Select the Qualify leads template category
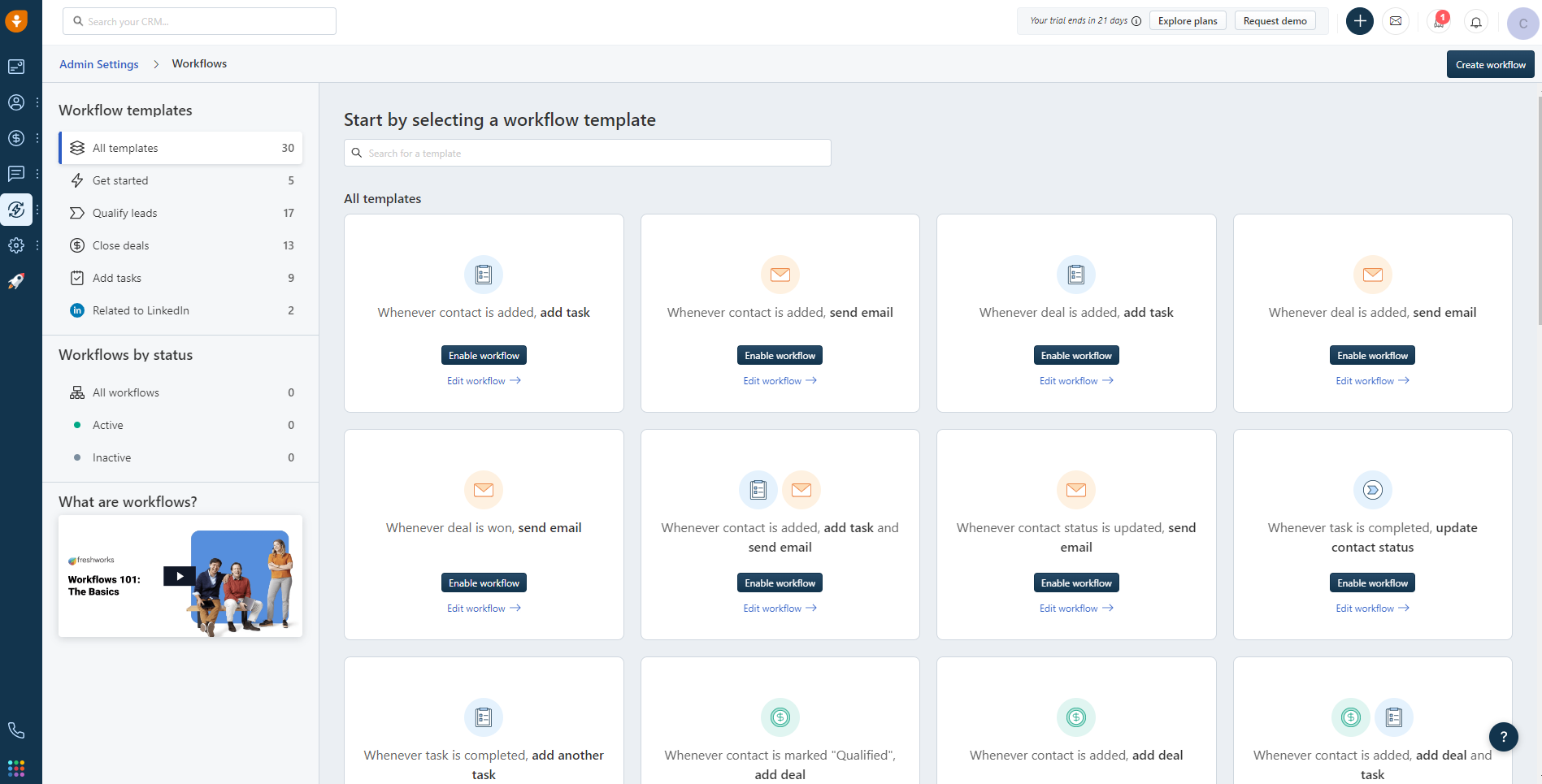The image size is (1542, 784). pos(125,213)
